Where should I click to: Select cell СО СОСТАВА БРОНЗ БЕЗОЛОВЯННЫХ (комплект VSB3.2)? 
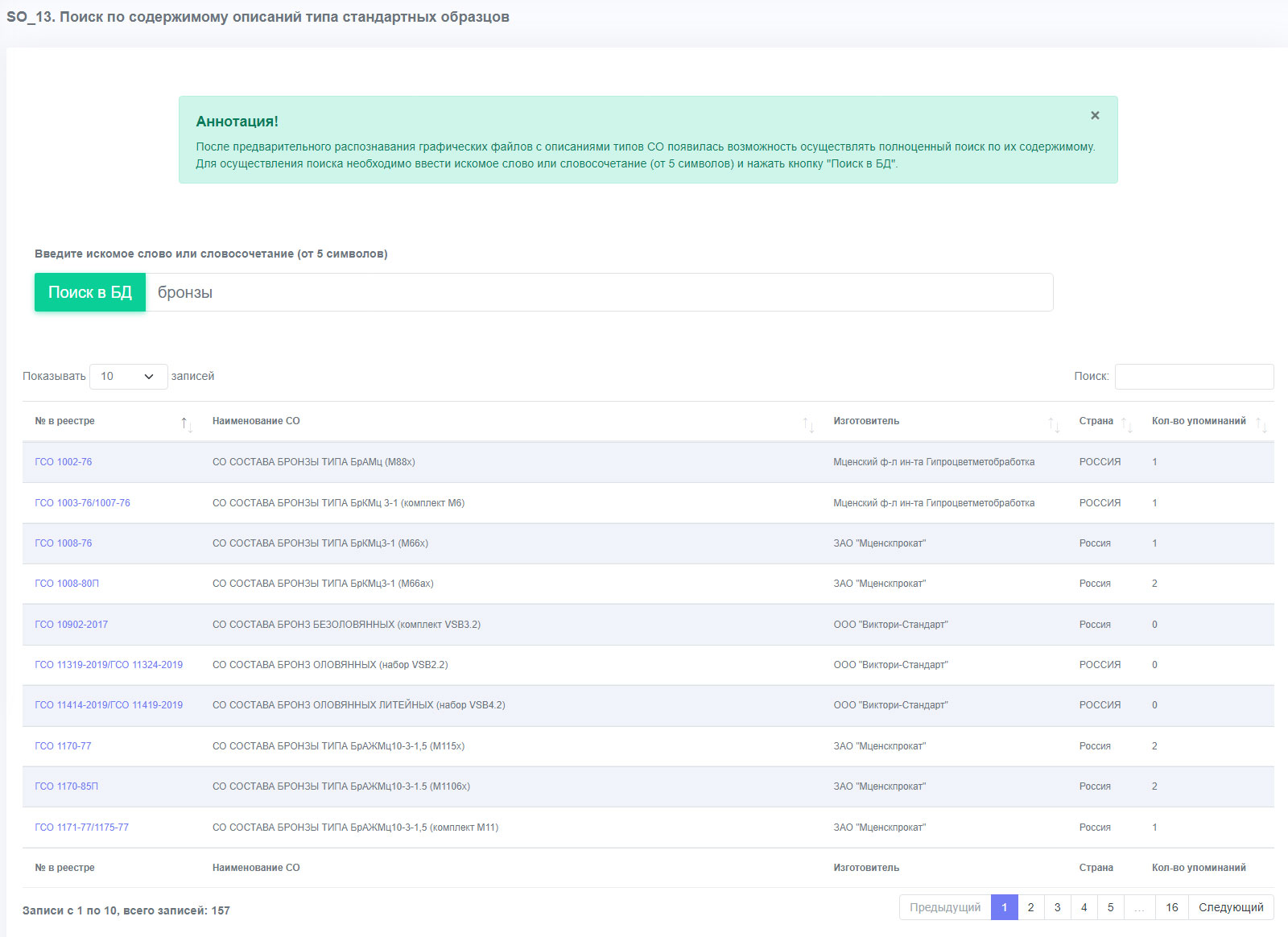coord(346,625)
